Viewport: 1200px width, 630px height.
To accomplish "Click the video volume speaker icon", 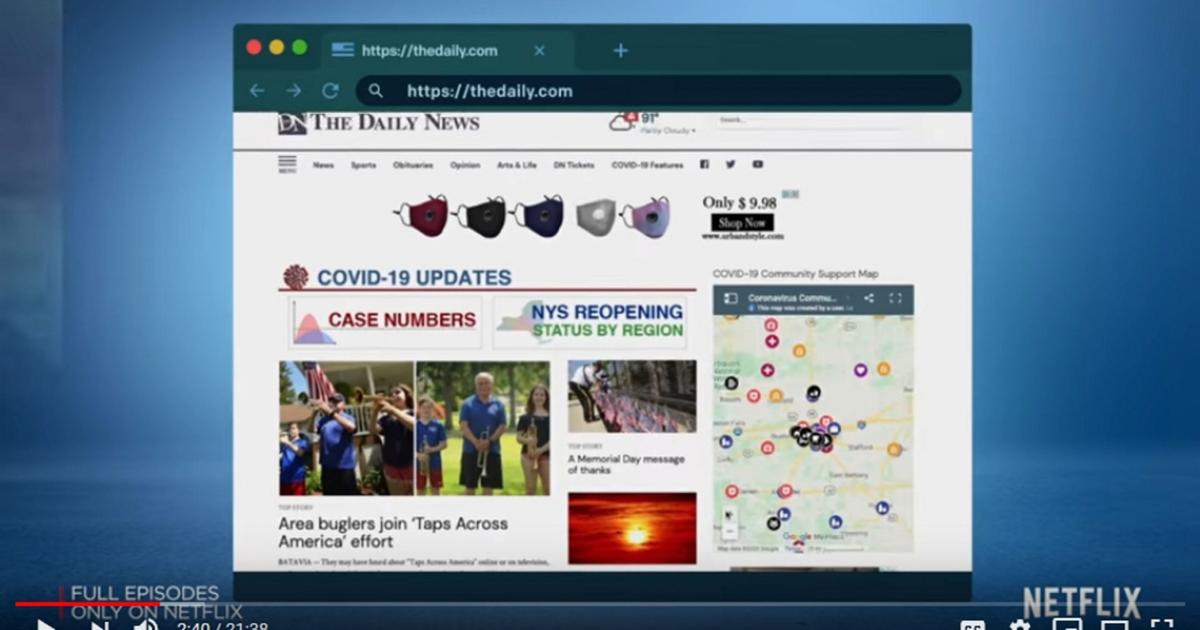I will pos(146,626).
